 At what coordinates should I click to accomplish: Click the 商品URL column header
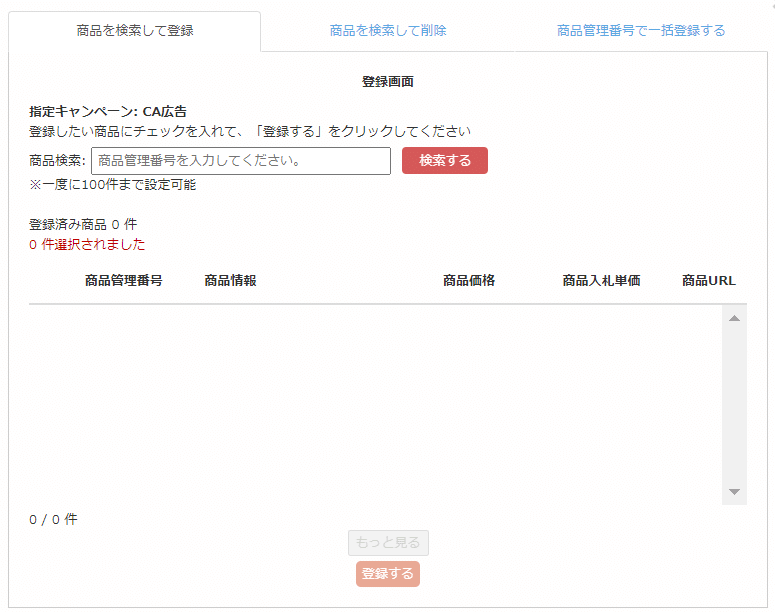click(709, 281)
